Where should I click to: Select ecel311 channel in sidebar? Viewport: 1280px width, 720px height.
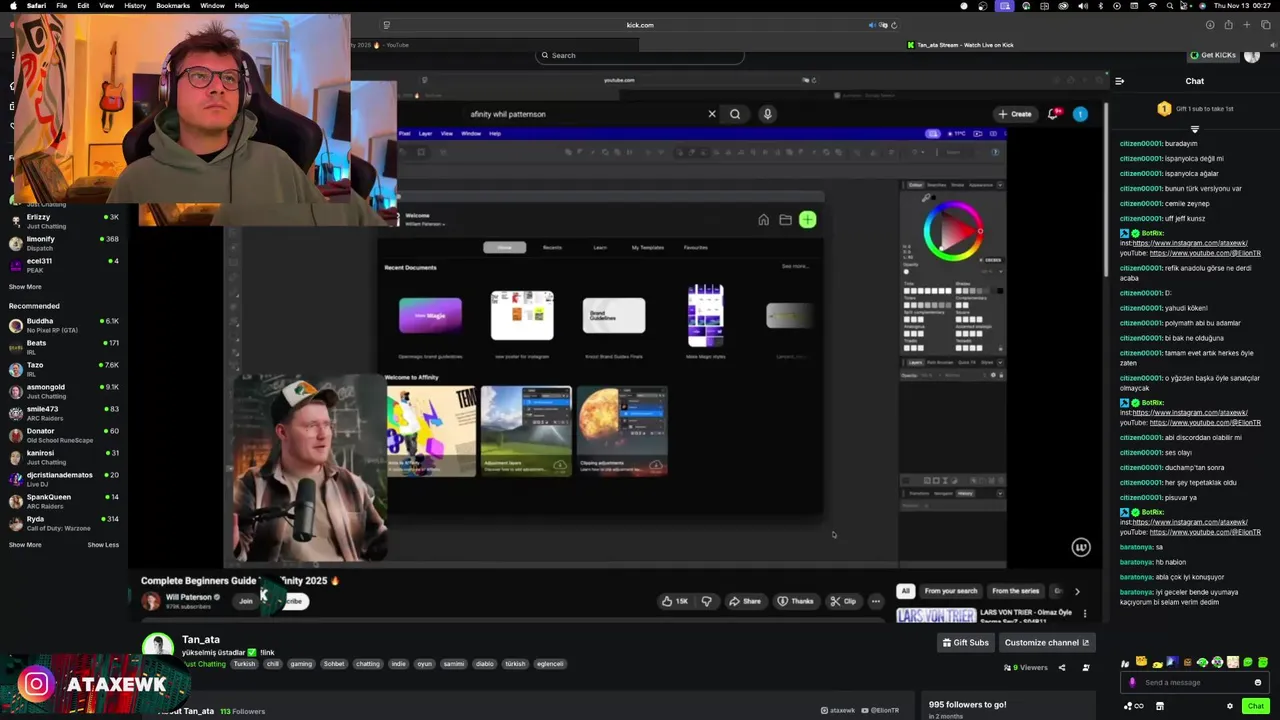coord(64,265)
